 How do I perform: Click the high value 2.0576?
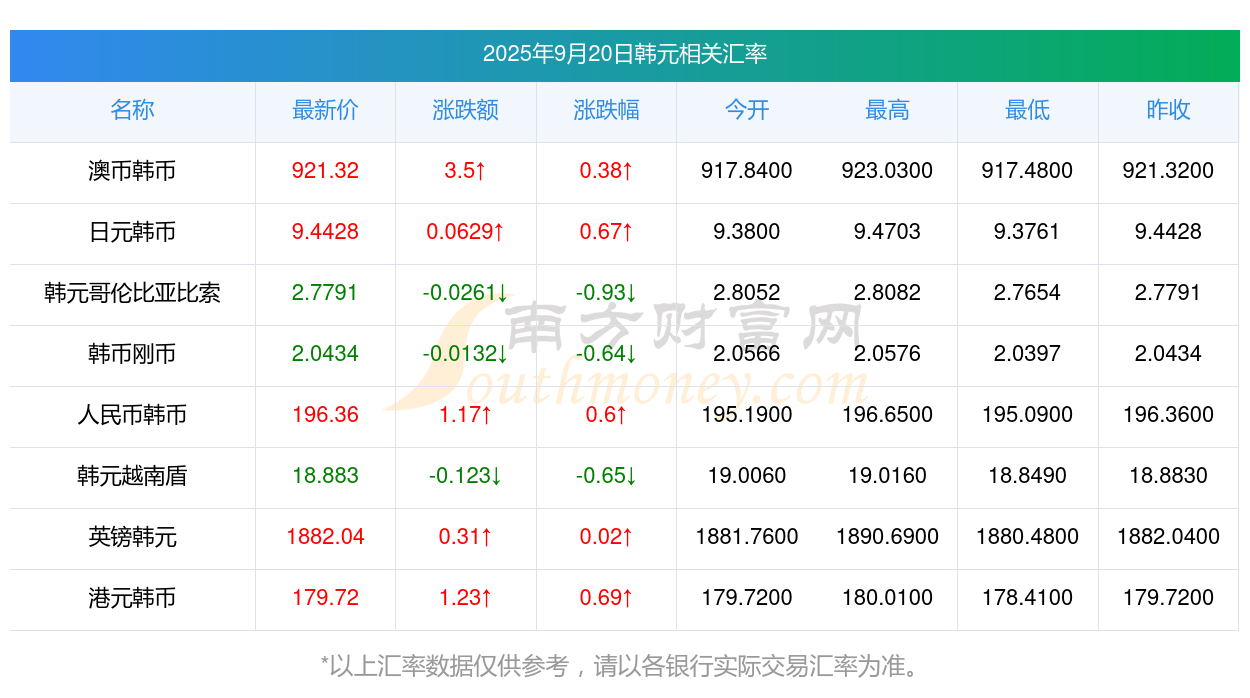tap(887, 354)
